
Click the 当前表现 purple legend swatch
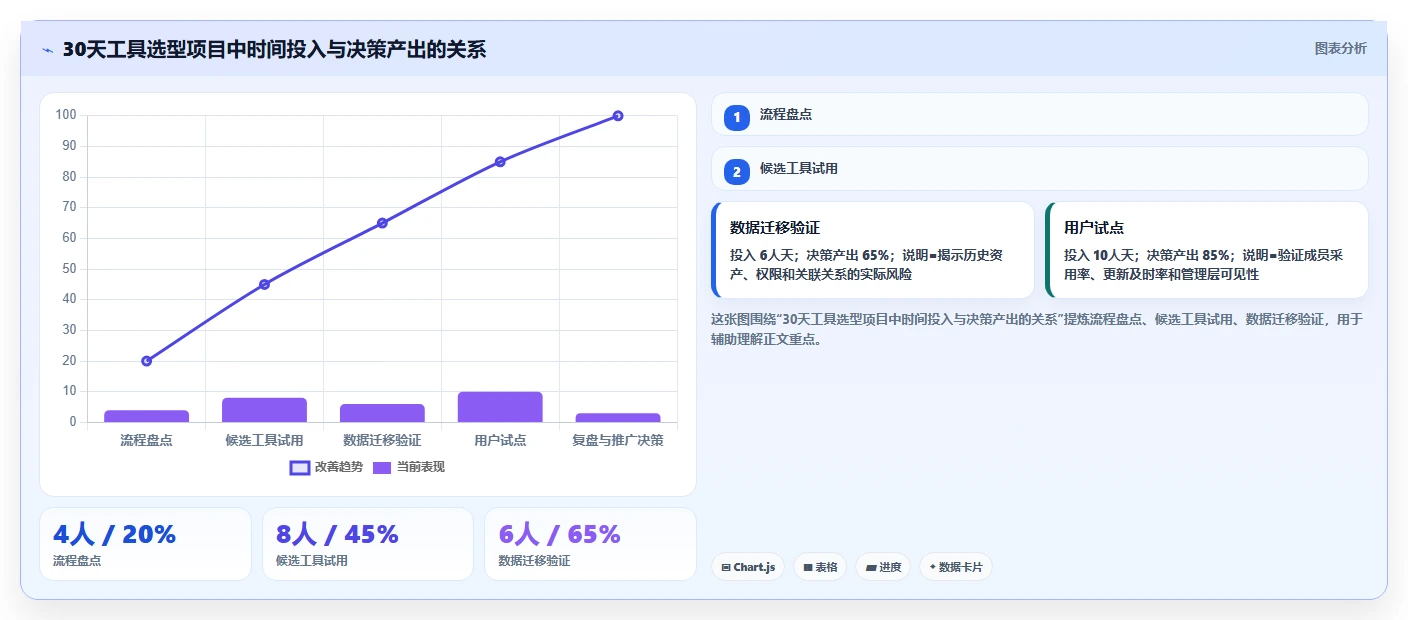[382, 467]
